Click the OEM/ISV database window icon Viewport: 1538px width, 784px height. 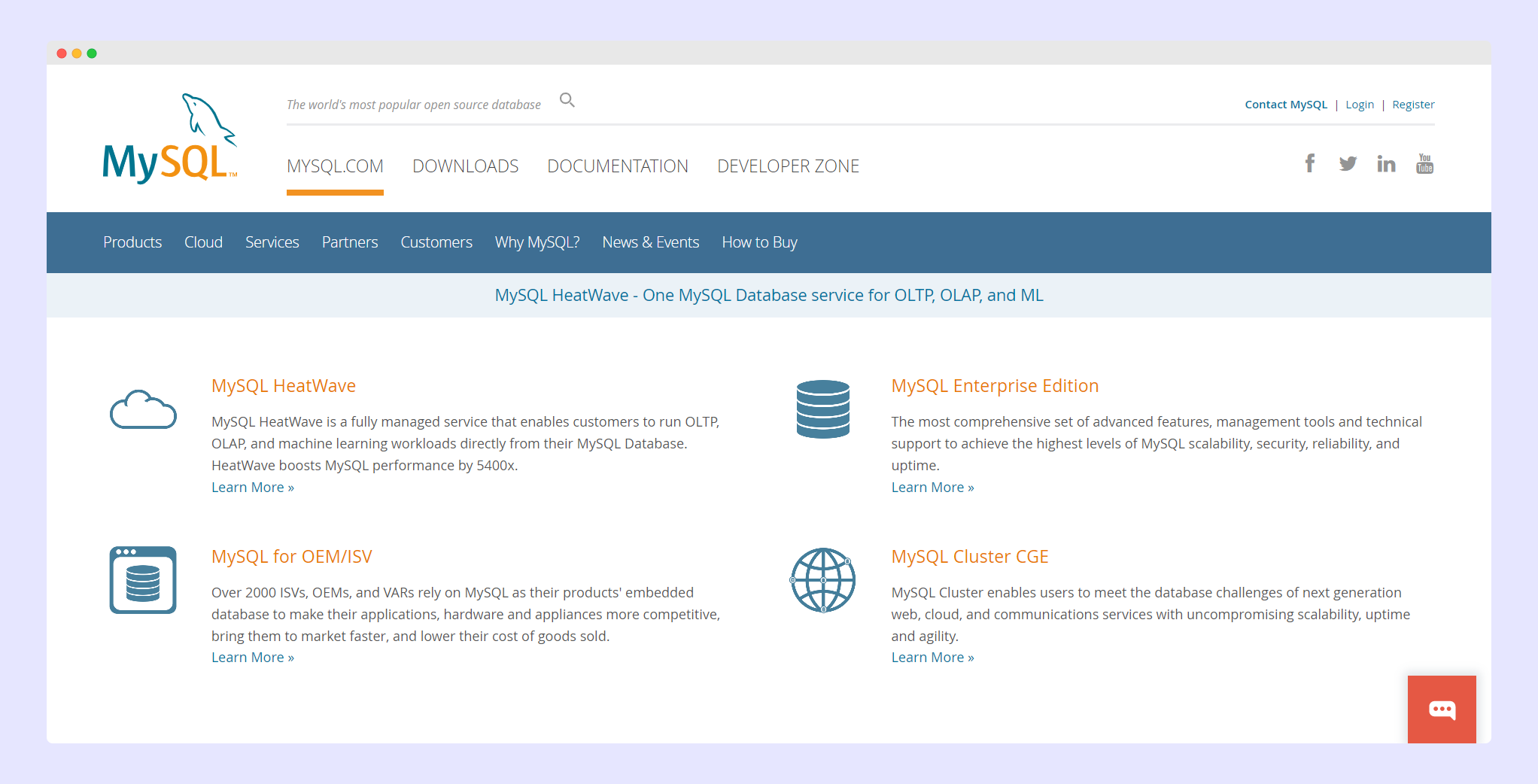(143, 580)
